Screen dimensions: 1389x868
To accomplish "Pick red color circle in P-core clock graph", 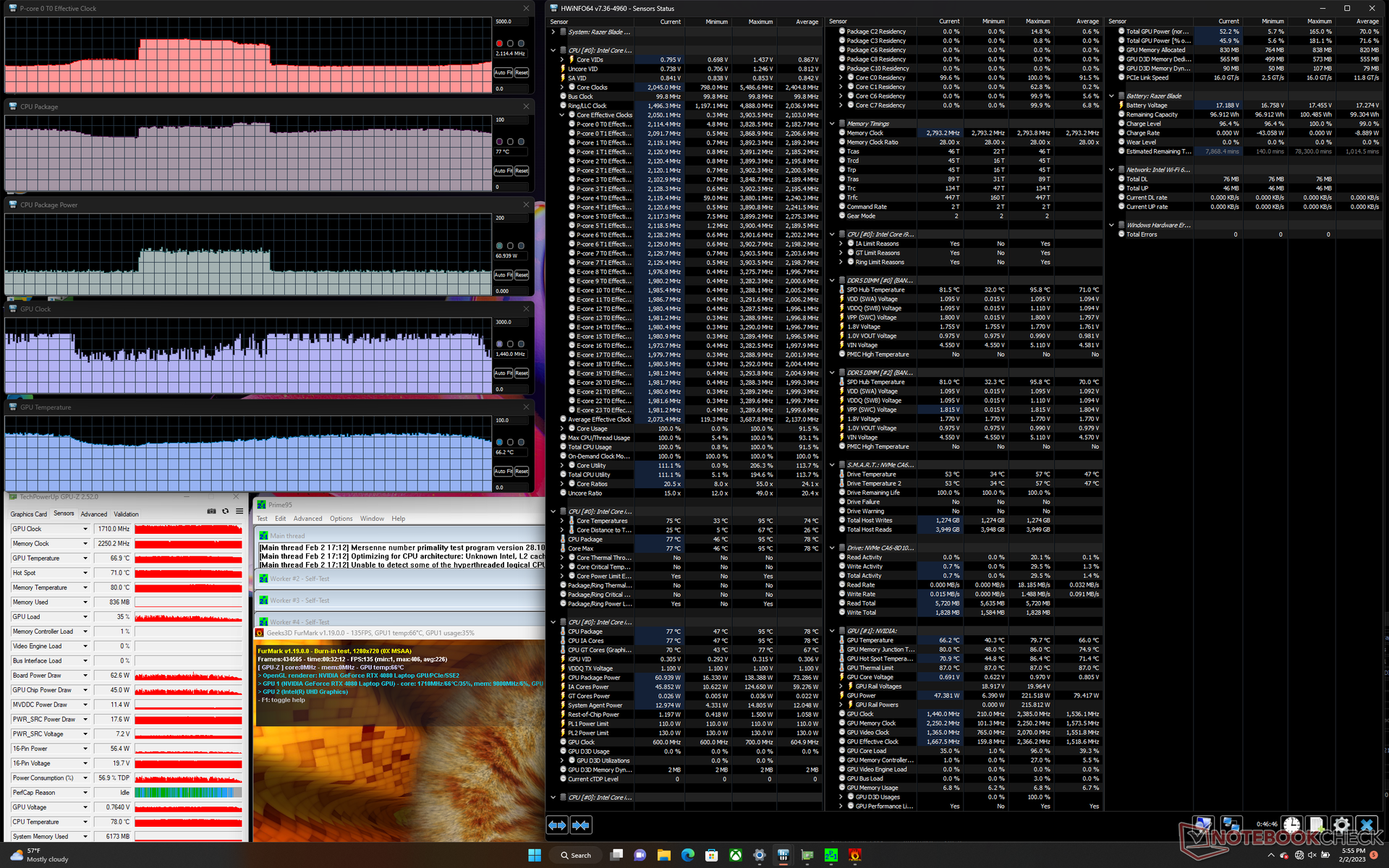I will (x=499, y=43).
